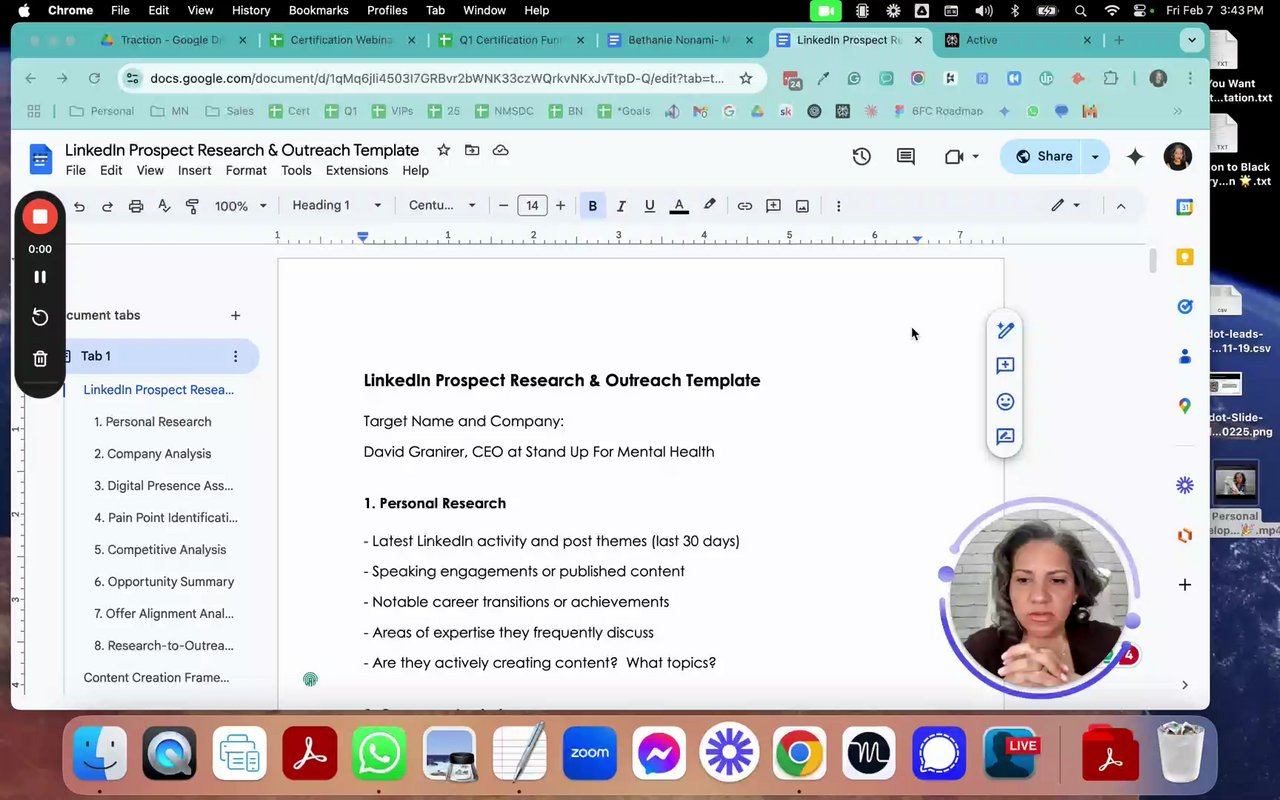Viewport: 1280px width, 800px height.
Task: Open the Century font dropdown
Action: click(442, 206)
